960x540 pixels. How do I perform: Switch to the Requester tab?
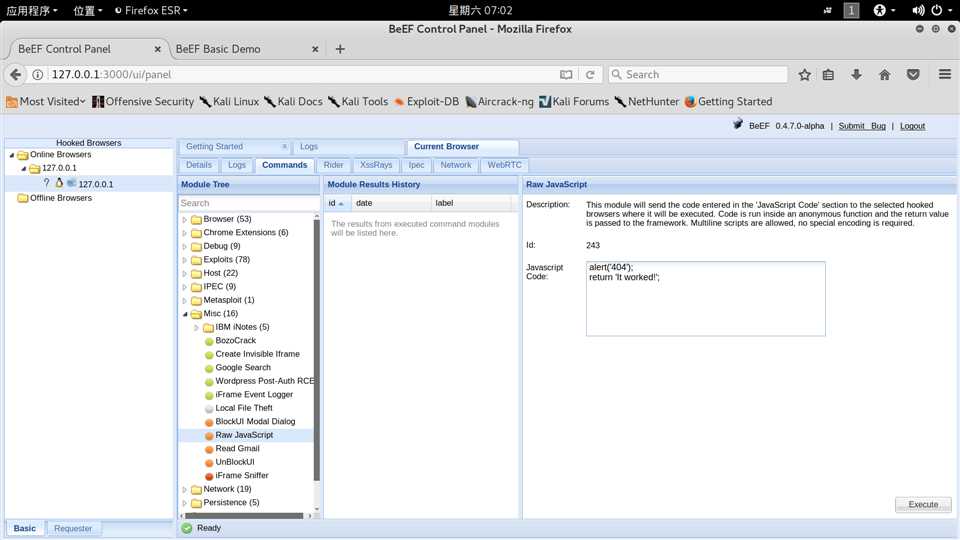coord(73,528)
